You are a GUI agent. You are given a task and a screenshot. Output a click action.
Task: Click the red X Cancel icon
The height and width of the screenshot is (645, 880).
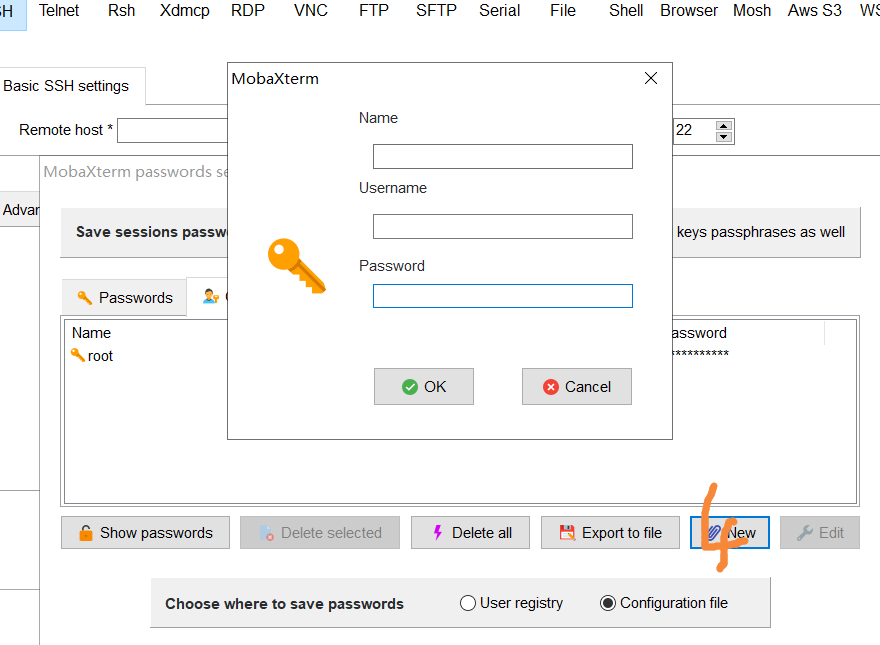coord(551,387)
